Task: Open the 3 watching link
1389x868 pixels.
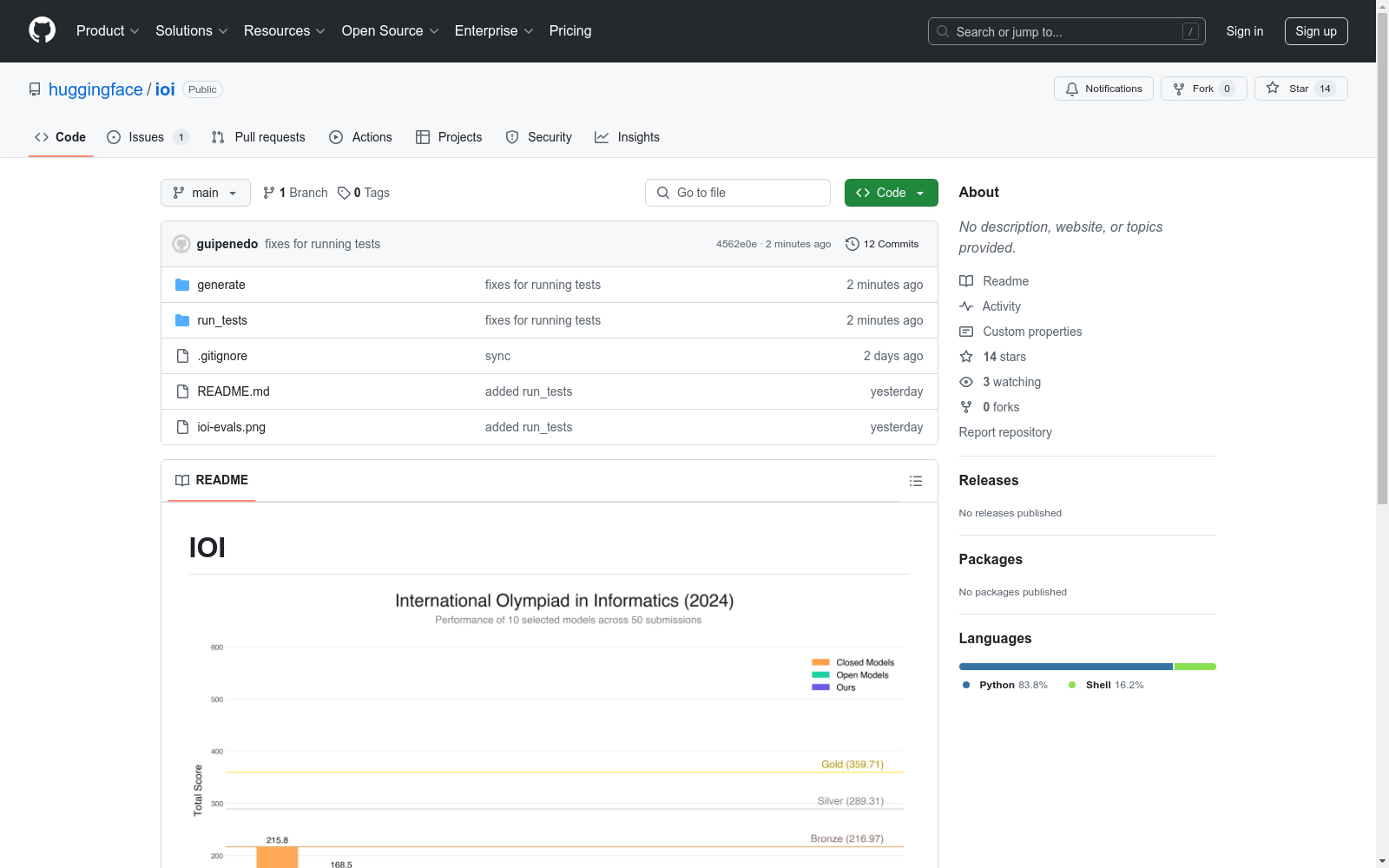Action: (1000, 382)
